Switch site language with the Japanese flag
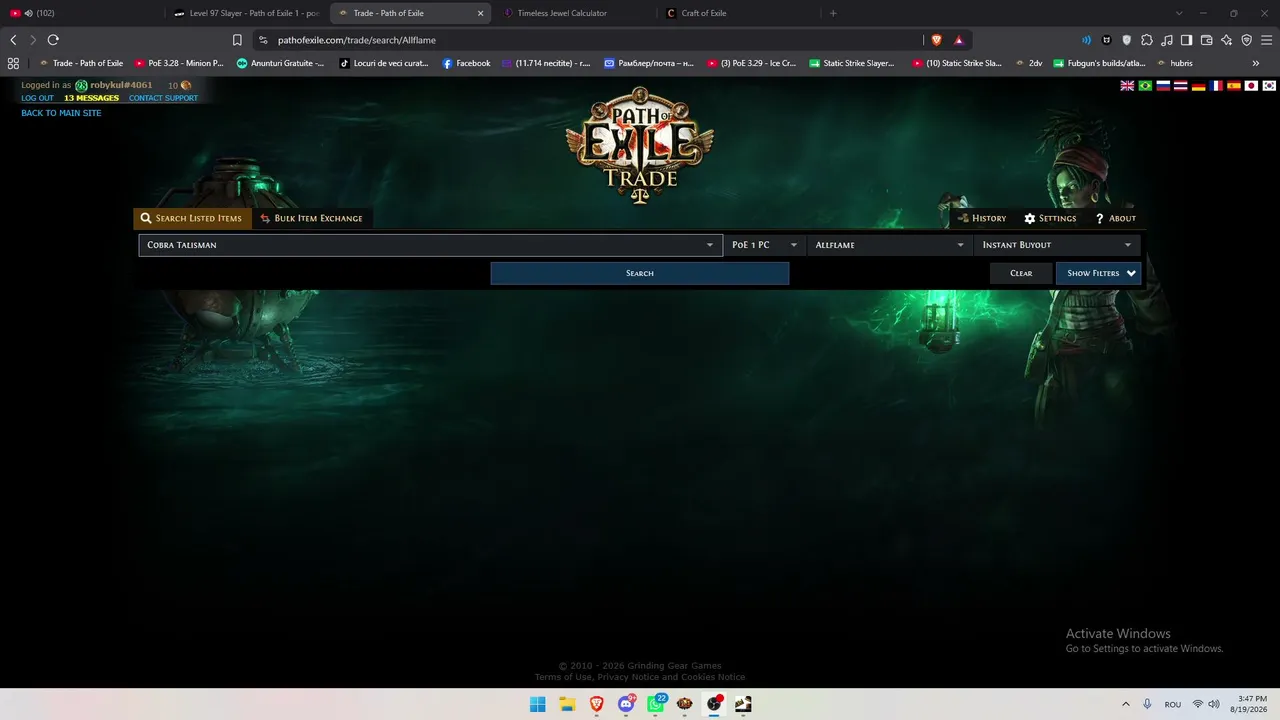 click(x=1251, y=86)
